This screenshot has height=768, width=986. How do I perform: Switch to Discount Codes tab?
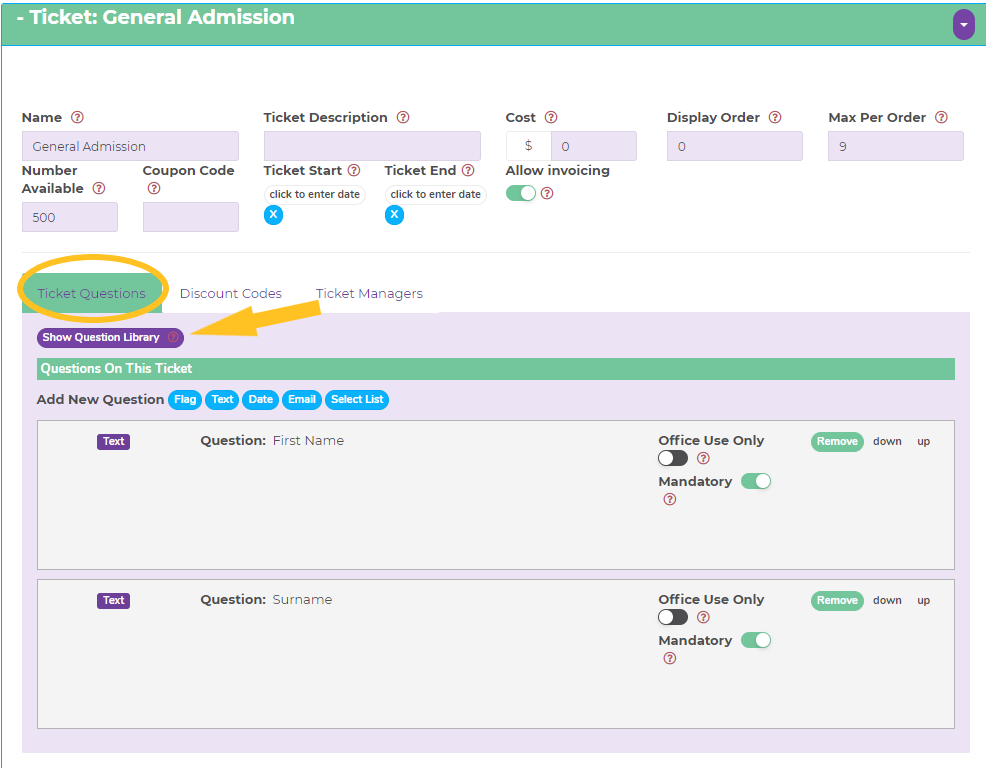[x=231, y=294]
